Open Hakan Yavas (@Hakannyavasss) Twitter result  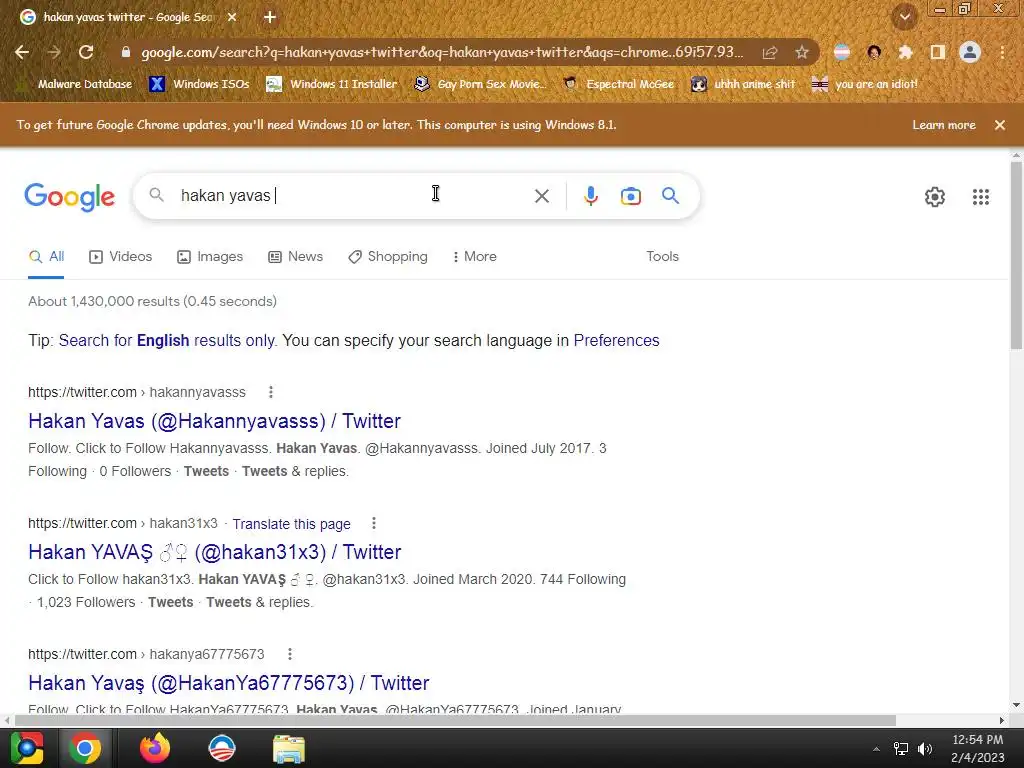[214, 421]
